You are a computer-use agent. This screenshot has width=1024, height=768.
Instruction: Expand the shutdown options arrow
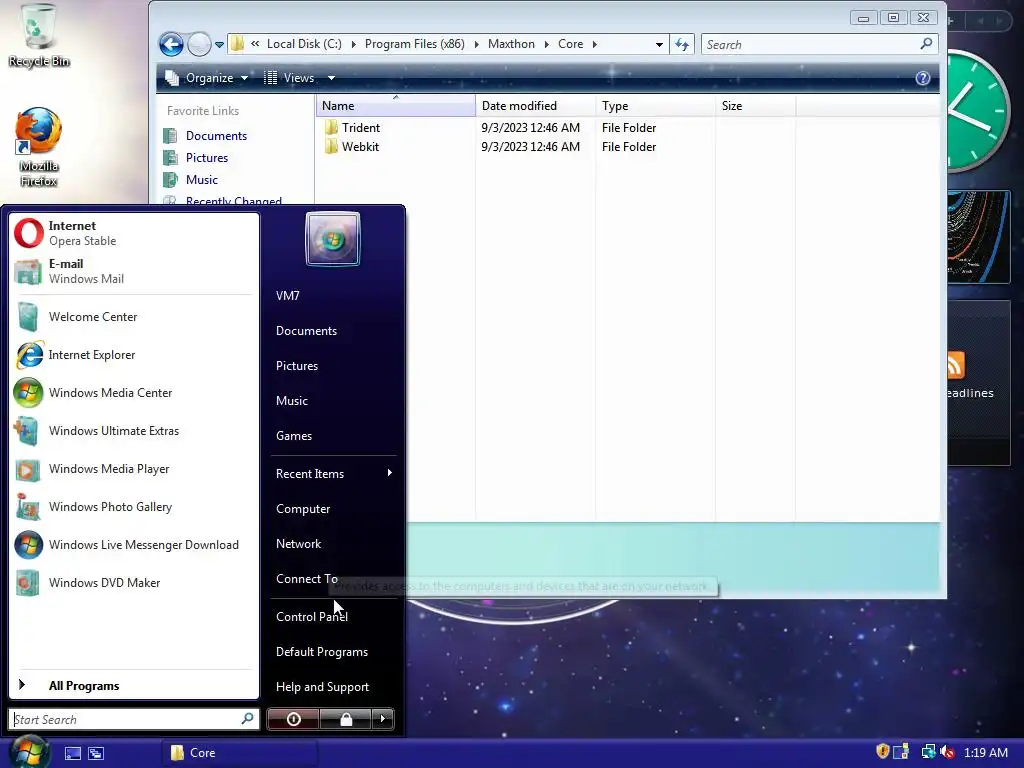[383, 719]
